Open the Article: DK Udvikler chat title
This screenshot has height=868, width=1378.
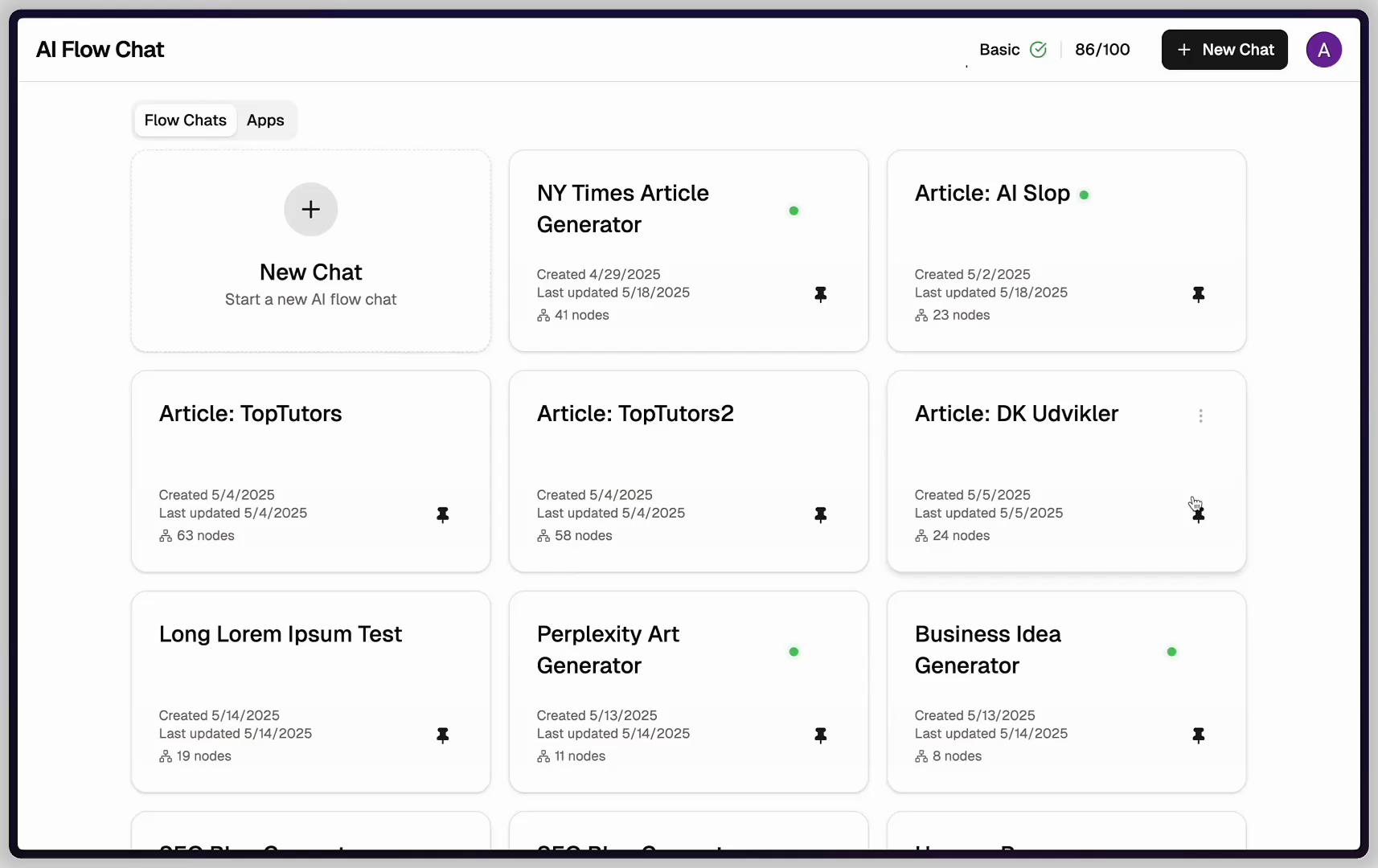coord(1016,414)
